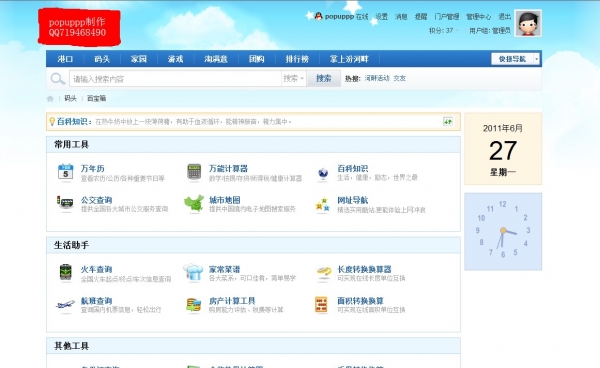600x368 pixels.
Task: Click the 搜索 search button
Action: point(324,78)
